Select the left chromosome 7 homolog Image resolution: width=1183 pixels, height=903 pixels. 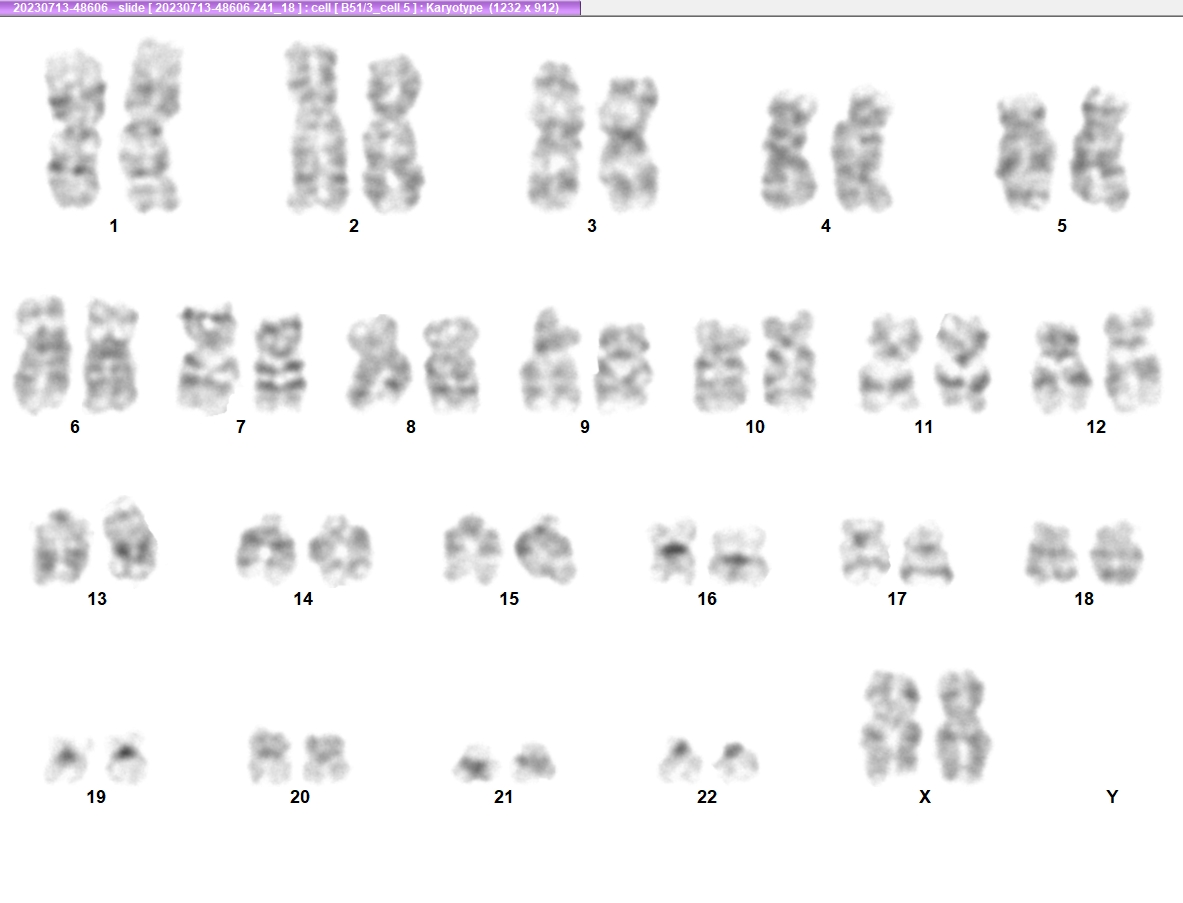click(207, 360)
